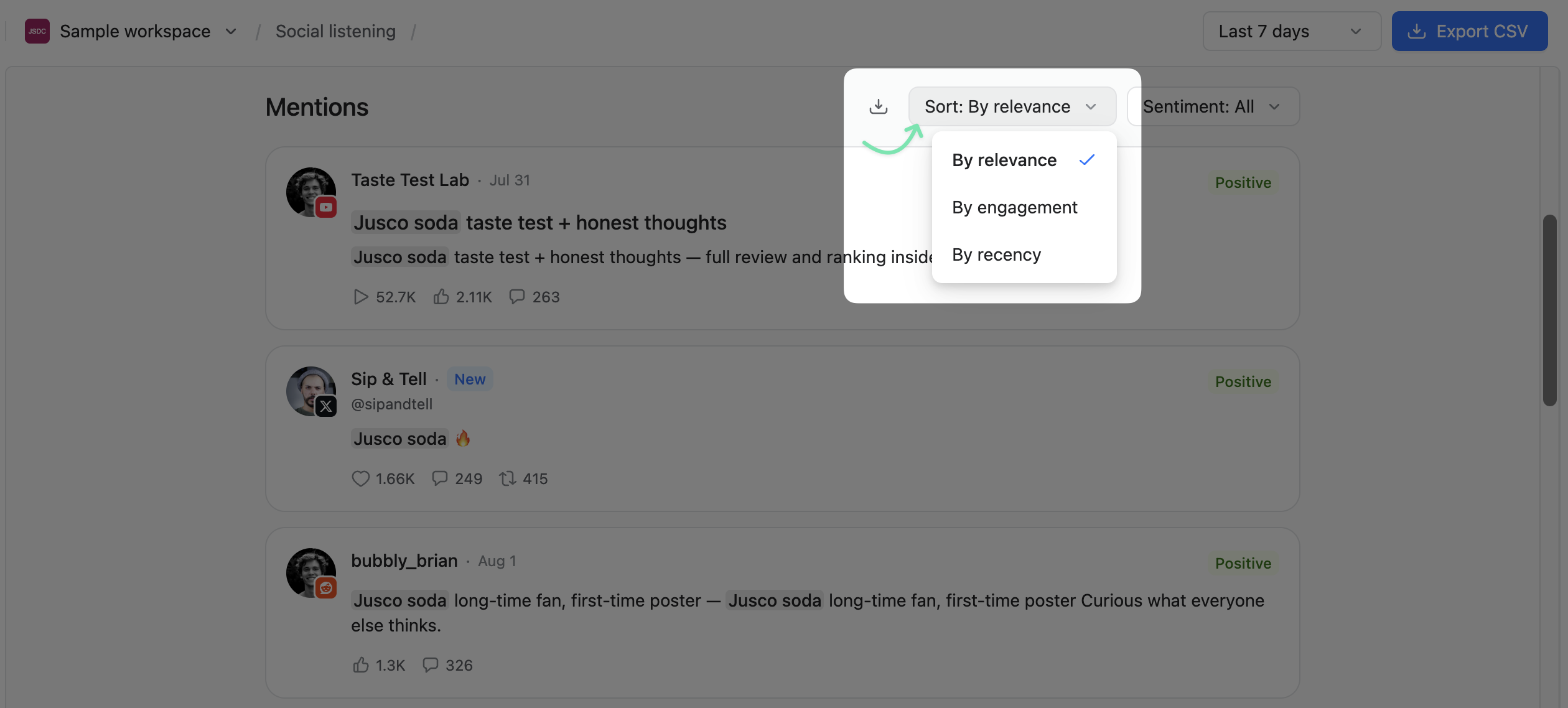The width and height of the screenshot is (1568, 708).
Task: Click the vertical scrollbar thumb
Action: [x=1549, y=310]
